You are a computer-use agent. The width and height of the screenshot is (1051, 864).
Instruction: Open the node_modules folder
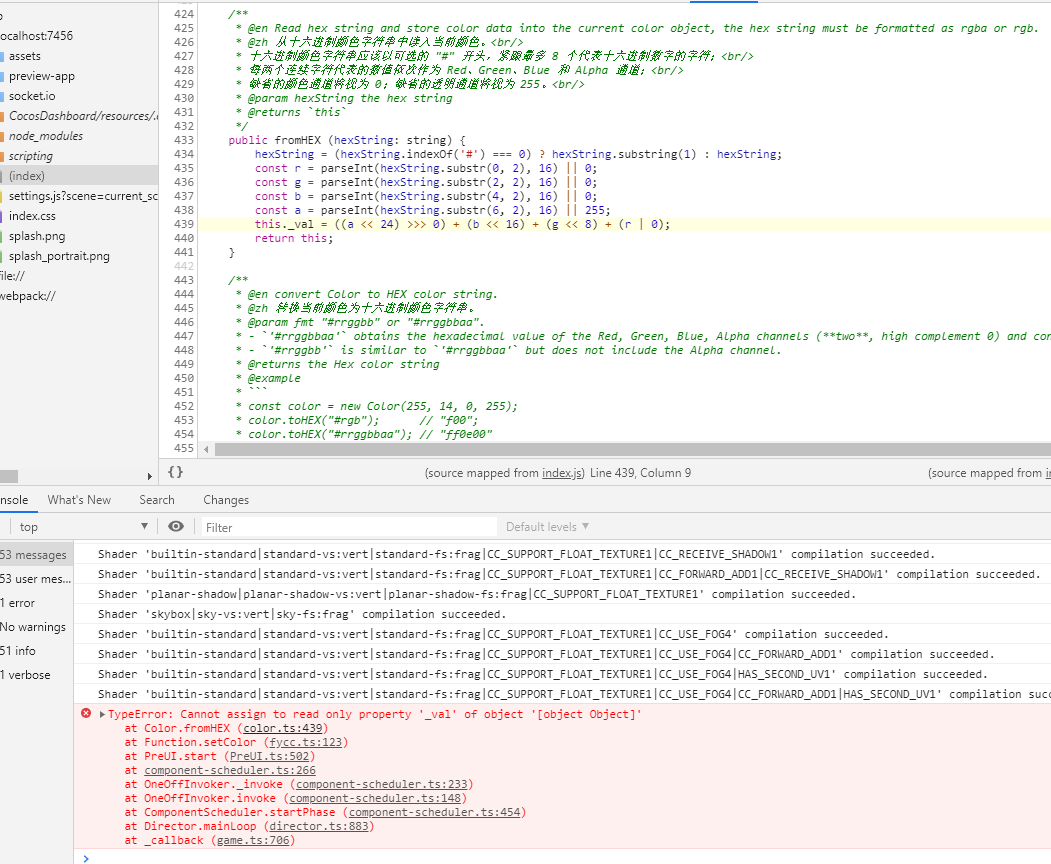click(46, 136)
